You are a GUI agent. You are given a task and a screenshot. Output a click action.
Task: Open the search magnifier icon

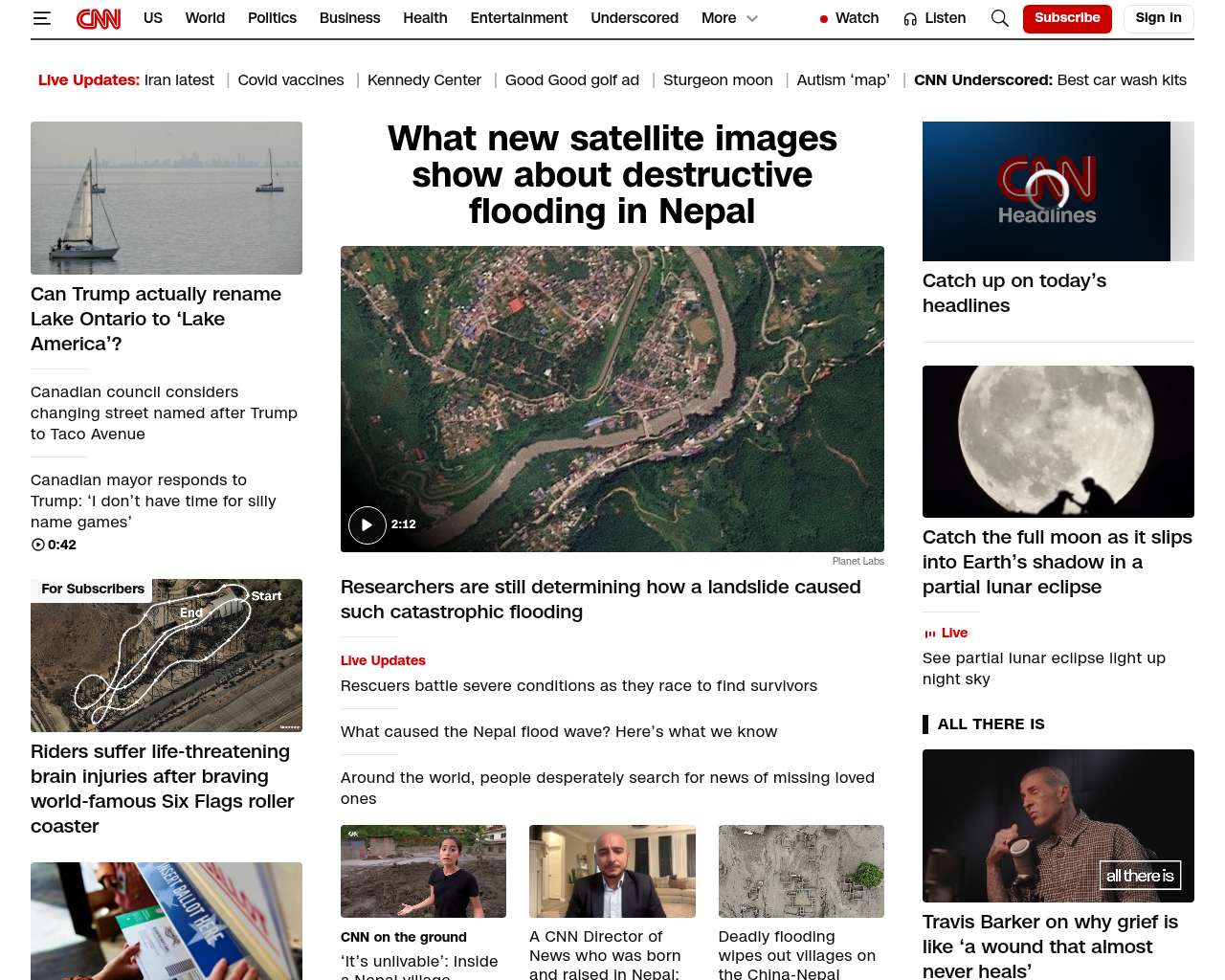(x=1000, y=18)
